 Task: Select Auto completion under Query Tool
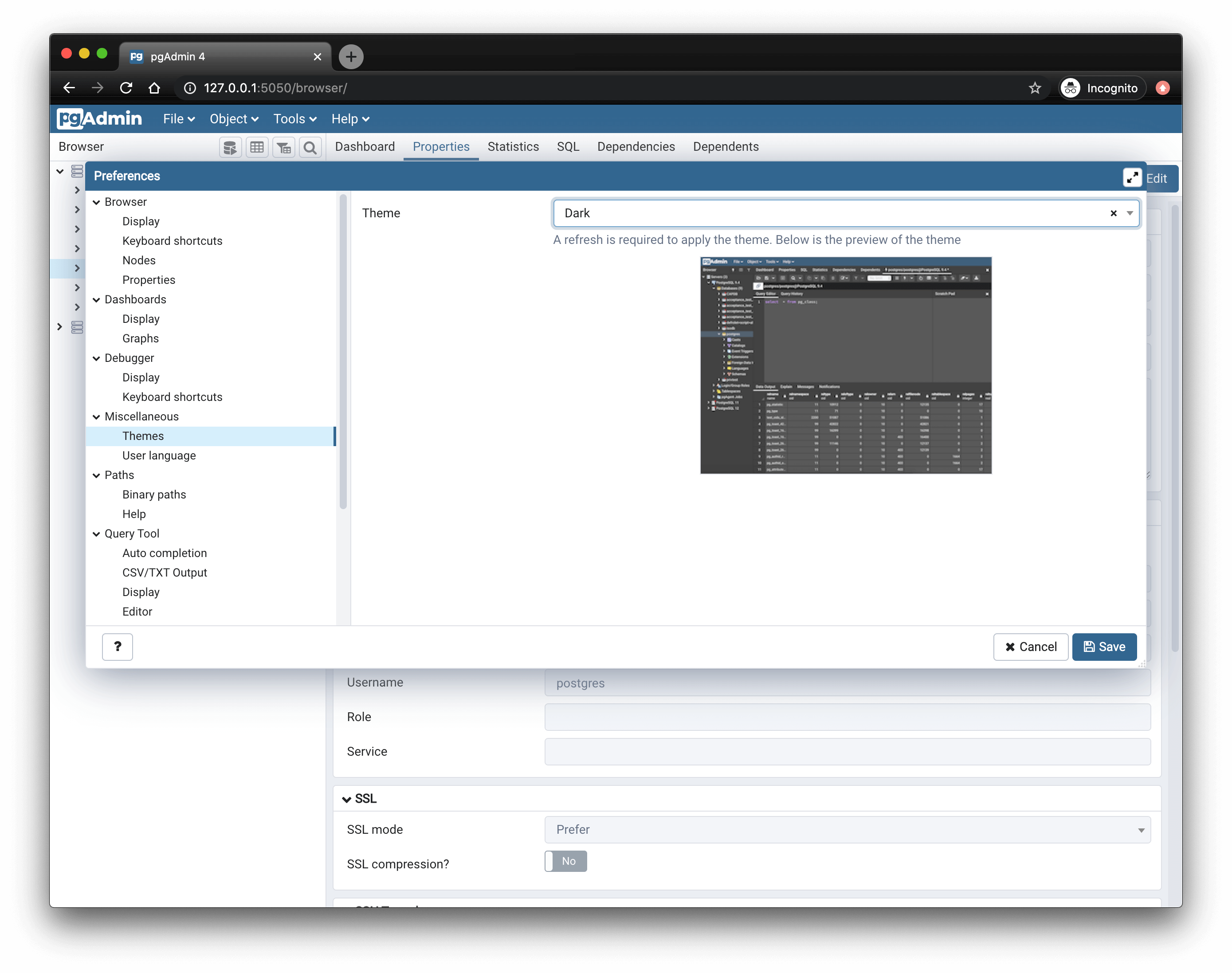coord(165,554)
